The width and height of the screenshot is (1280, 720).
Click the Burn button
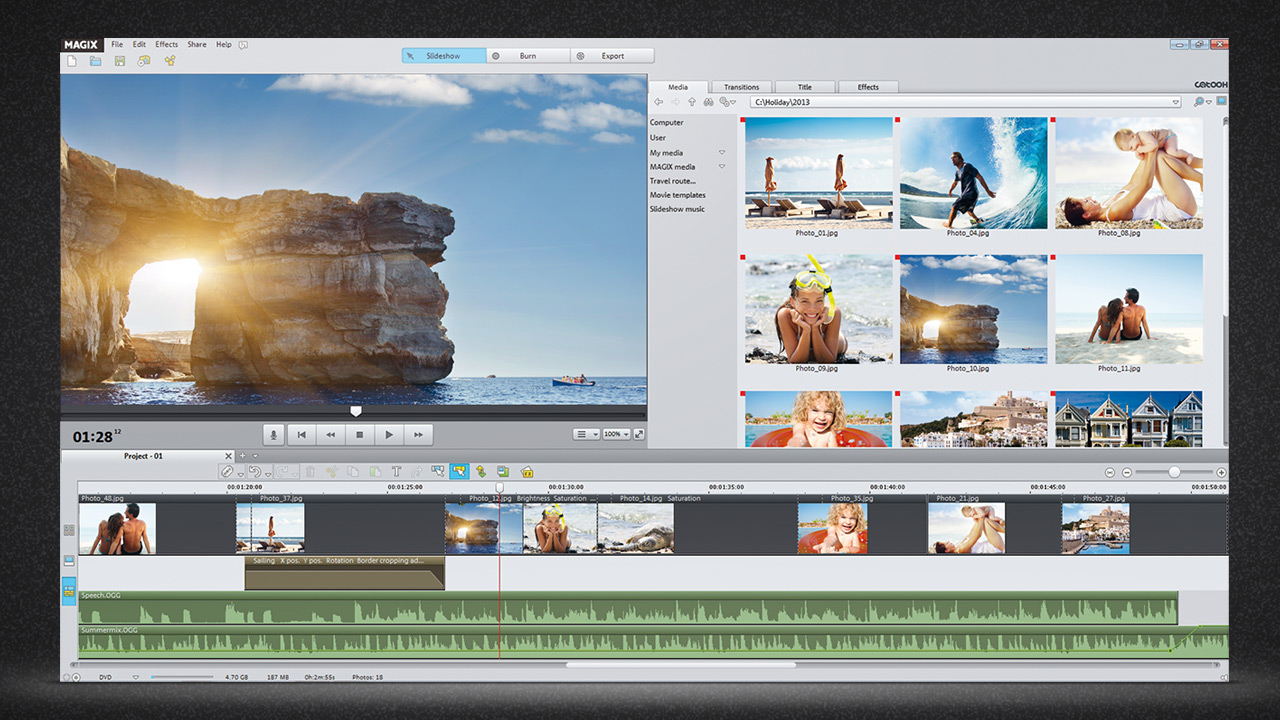pyautogui.click(x=528, y=56)
